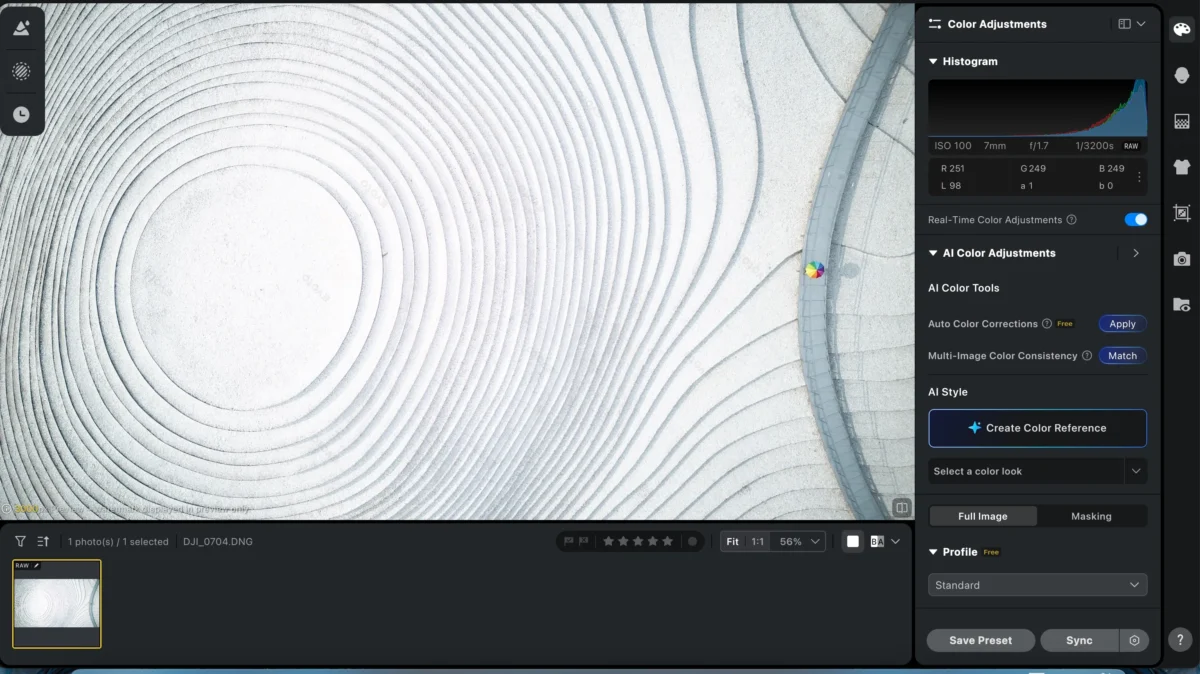
Task: Select the Portrait retouching tool
Action: (x=1181, y=74)
